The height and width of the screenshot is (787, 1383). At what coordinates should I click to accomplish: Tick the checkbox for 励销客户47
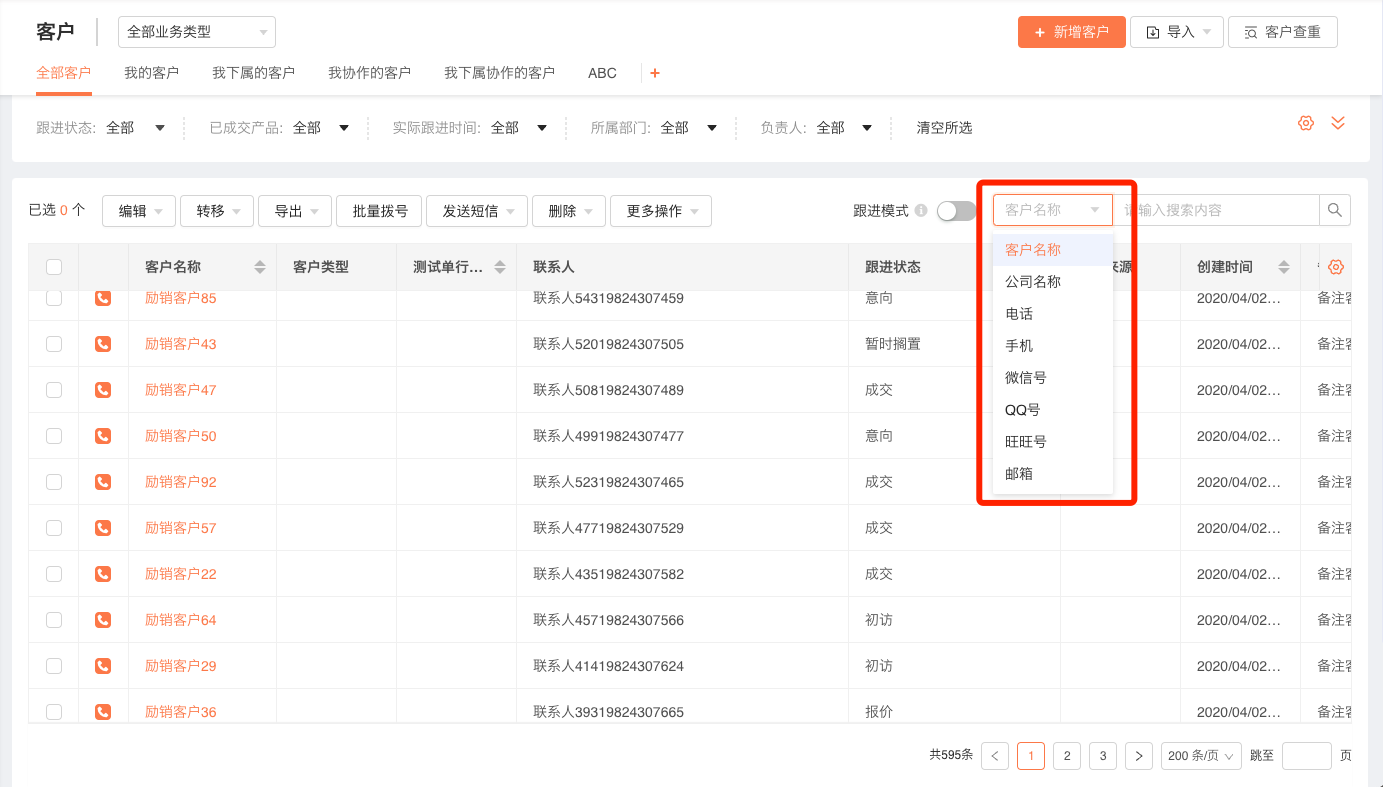coord(54,390)
